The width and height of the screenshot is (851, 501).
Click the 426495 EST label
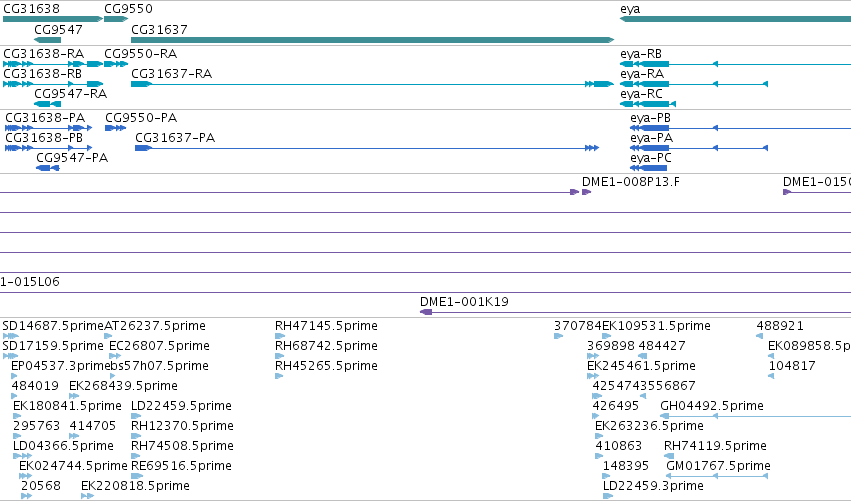pyautogui.click(x=615, y=405)
